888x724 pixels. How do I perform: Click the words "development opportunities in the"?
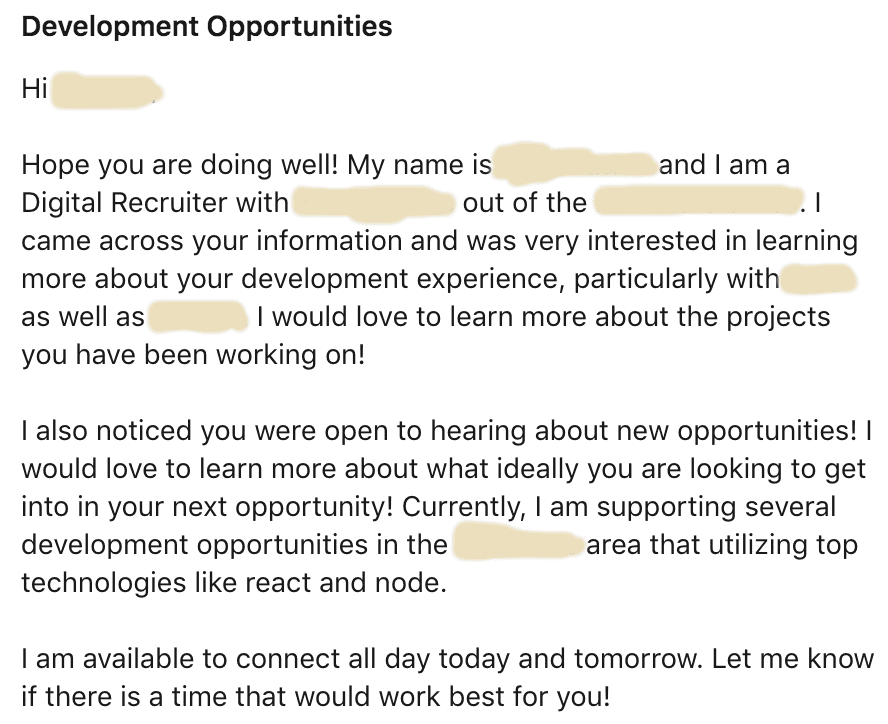[234, 545]
